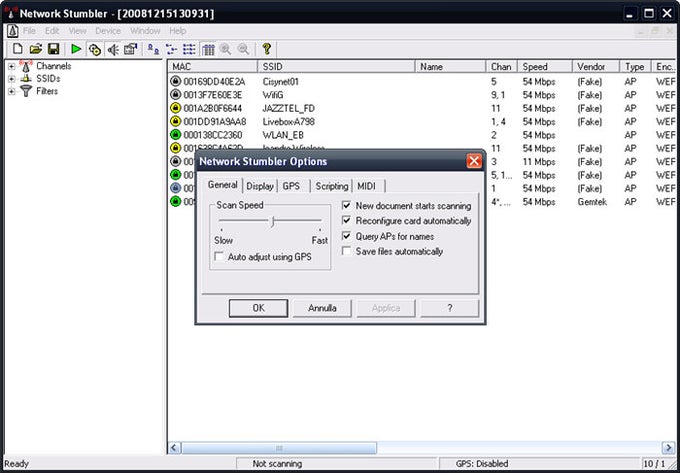Viewport: 680px width, 473px height.
Task: Open the View menu
Action: coord(78,31)
